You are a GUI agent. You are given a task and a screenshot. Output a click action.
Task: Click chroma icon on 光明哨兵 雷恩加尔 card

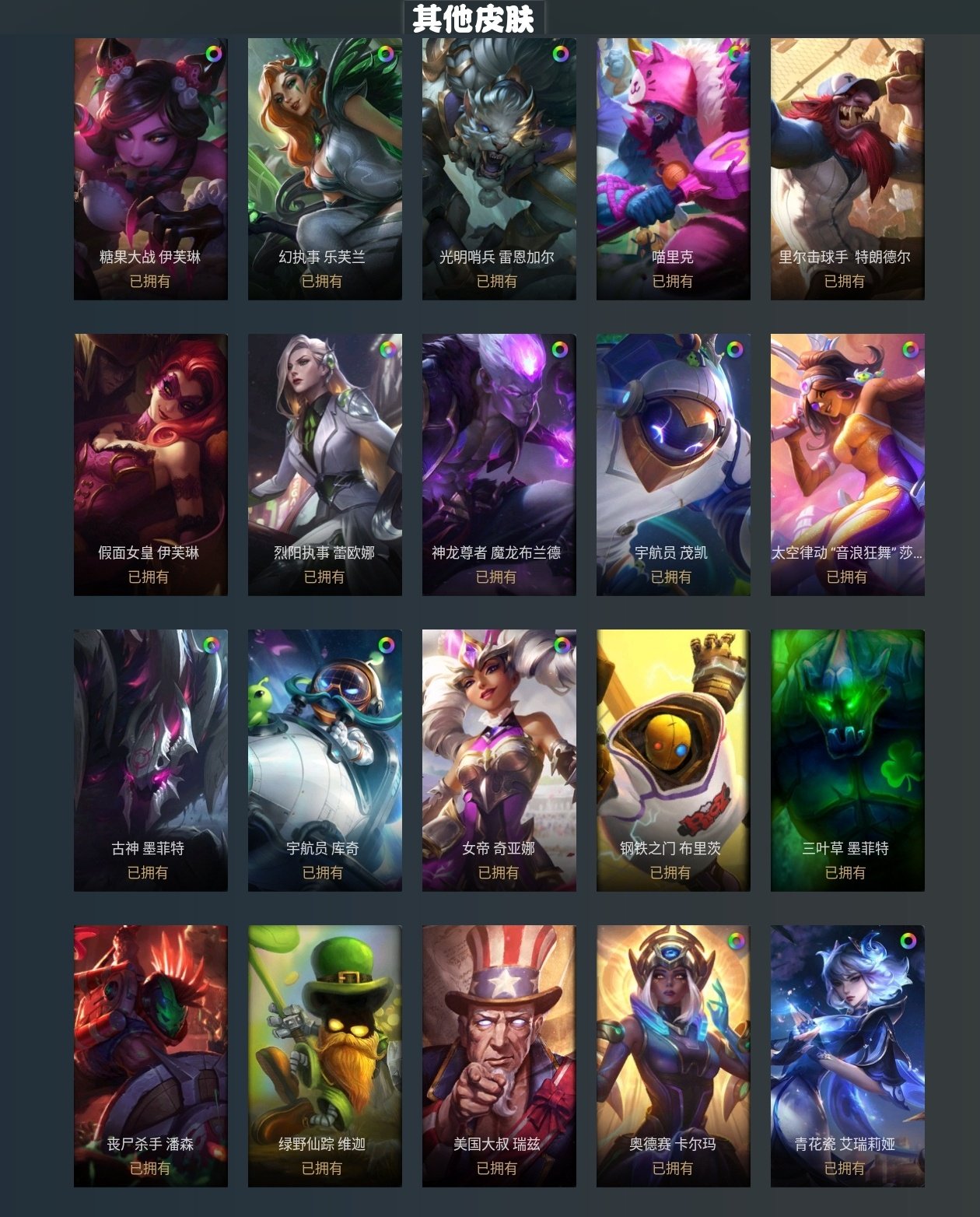560,54
